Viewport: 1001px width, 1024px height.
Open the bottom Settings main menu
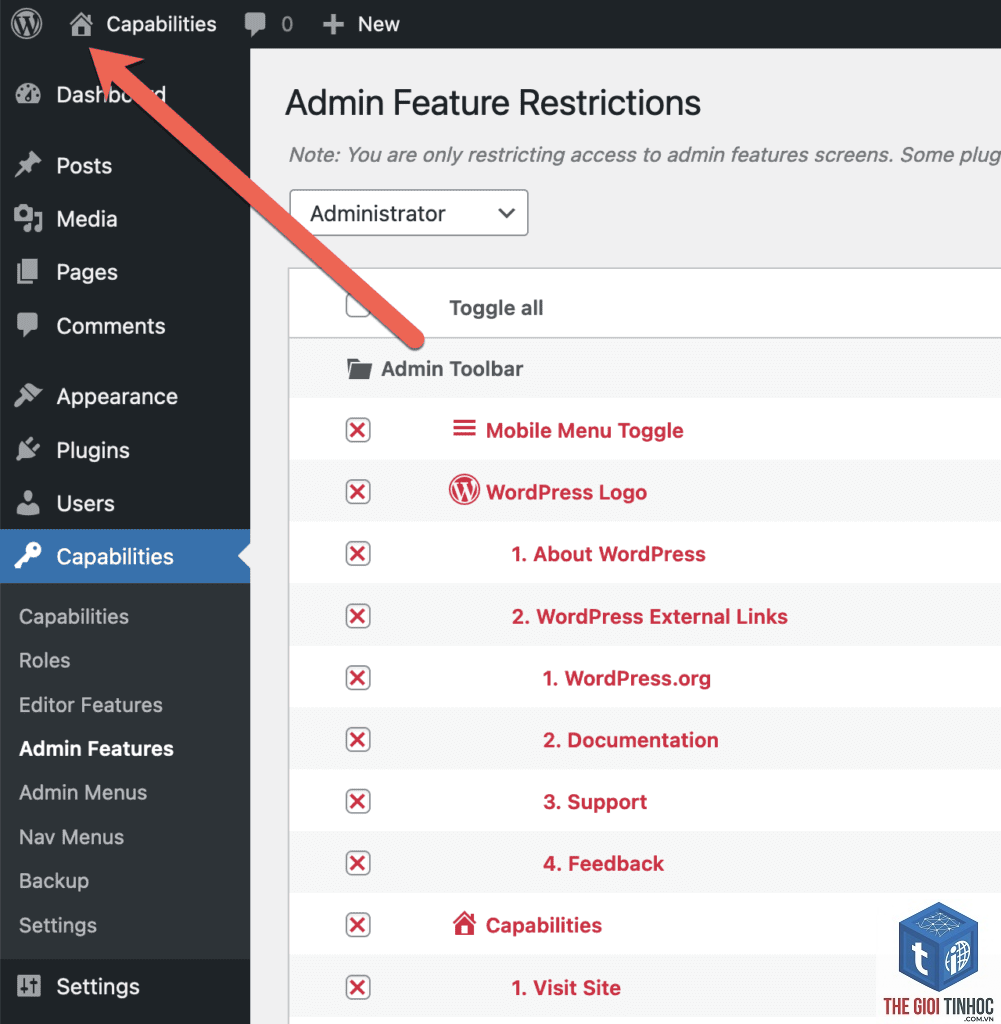click(98, 986)
